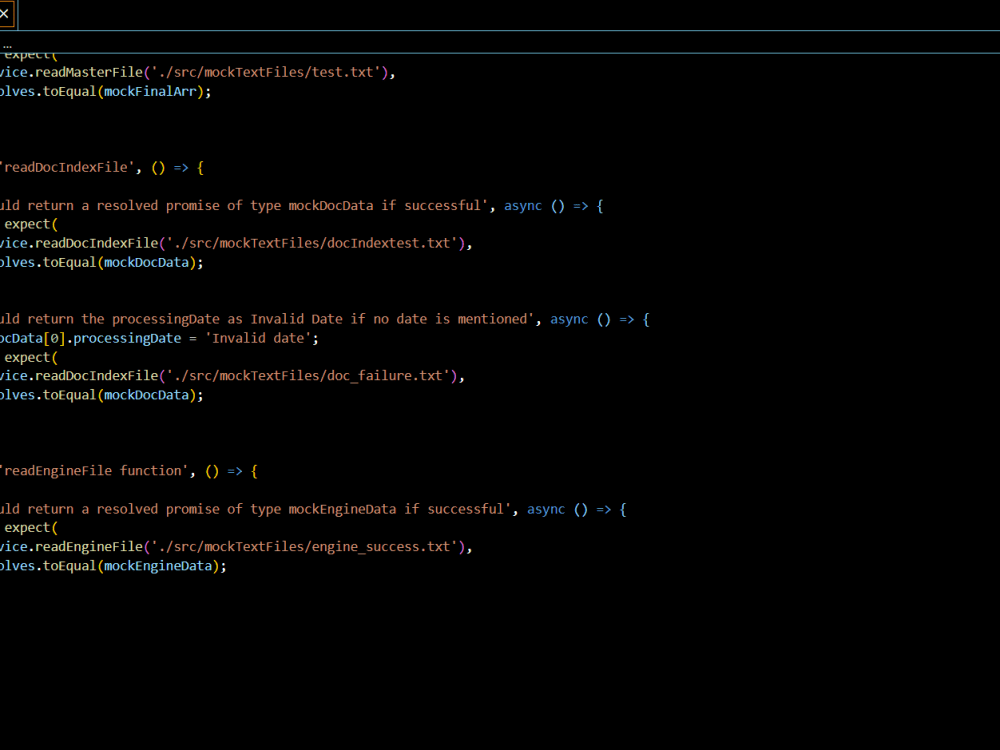This screenshot has height=750, width=1000.
Task: Click the 'readDocIndexFile' describe title
Action: click(x=67, y=167)
